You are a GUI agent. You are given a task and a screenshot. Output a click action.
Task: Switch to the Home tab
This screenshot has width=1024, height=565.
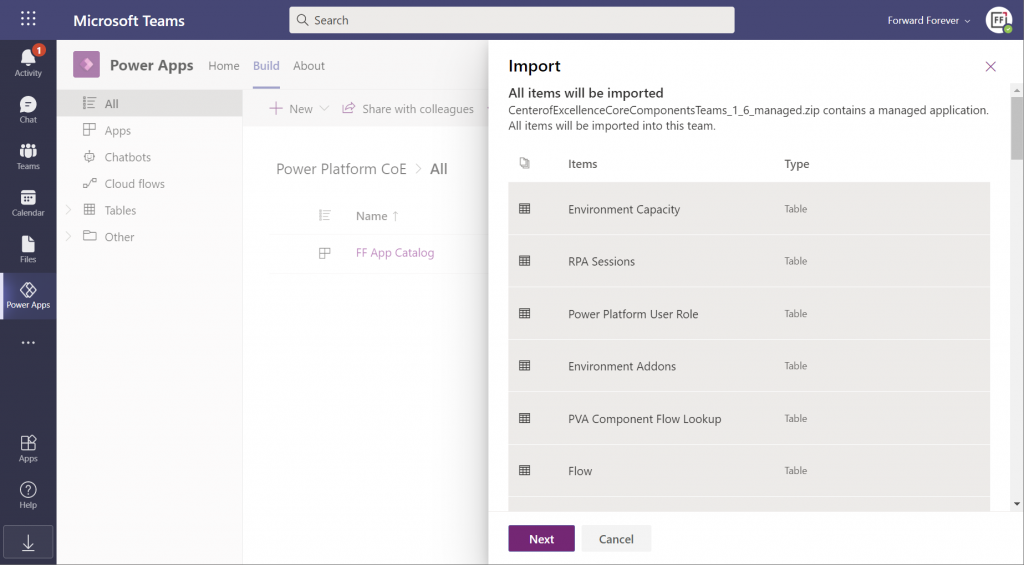[x=223, y=65]
